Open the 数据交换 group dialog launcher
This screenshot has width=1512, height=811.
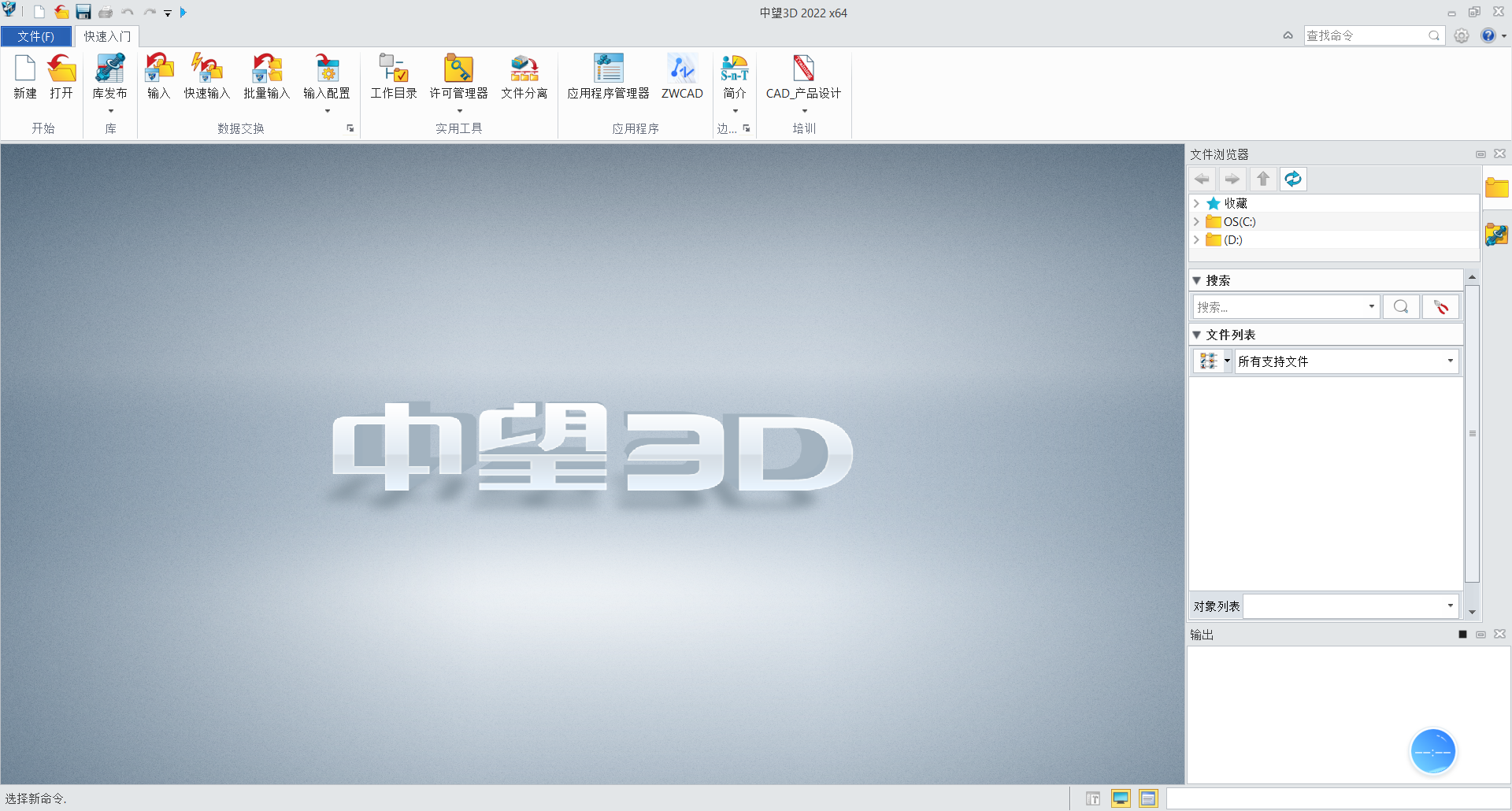coord(350,128)
